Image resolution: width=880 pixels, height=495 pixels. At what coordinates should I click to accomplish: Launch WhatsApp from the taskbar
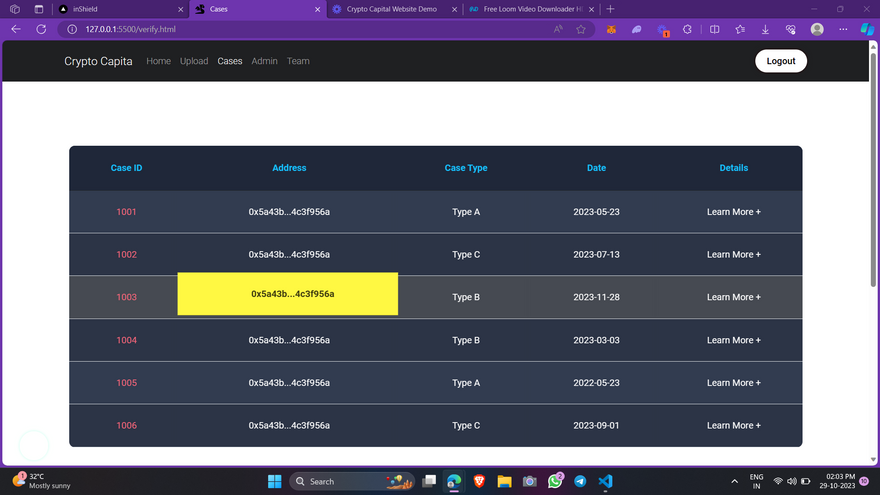click(555, 481)
